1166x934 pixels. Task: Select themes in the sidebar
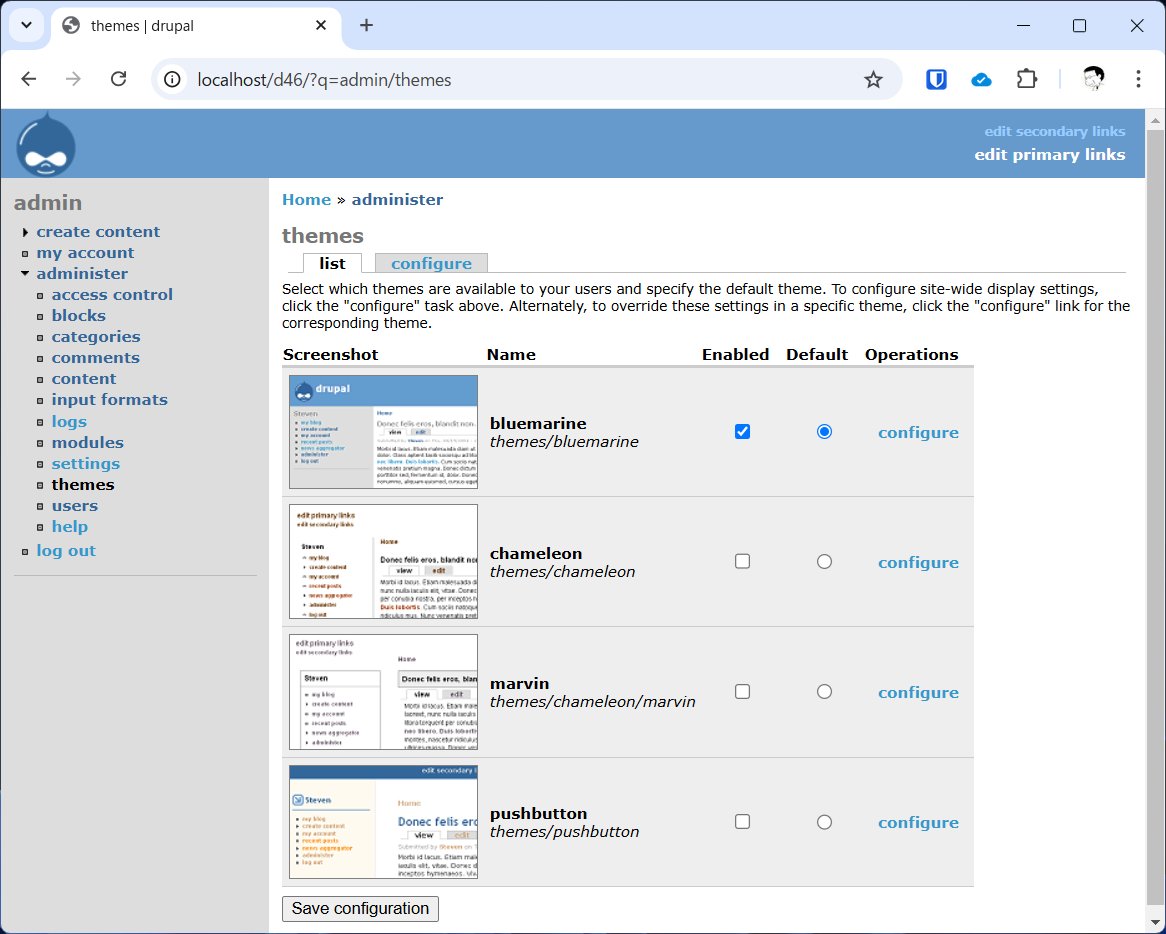pos(83,484)
